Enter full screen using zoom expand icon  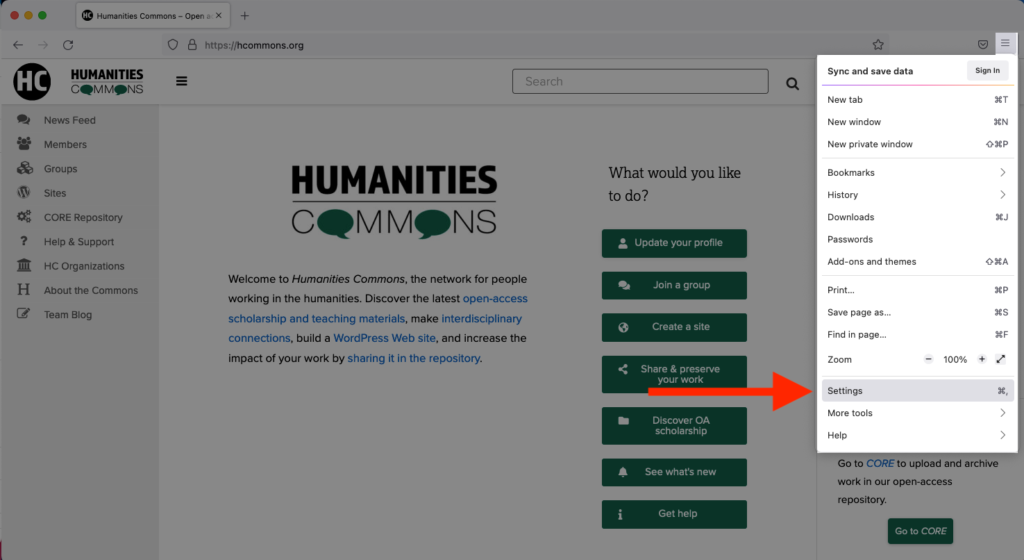click(1001, 359)
